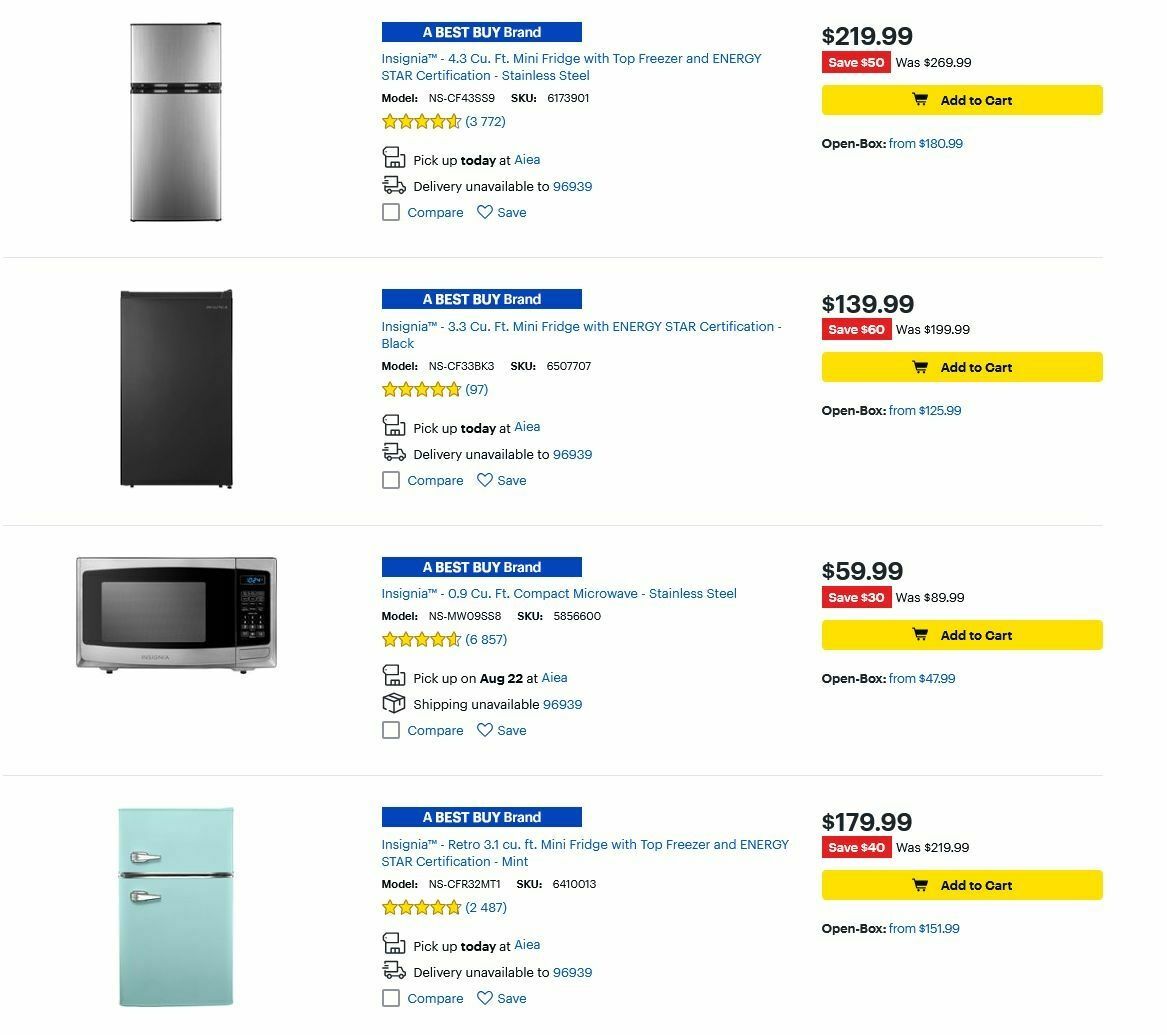The height and width of the screenshot is (1035, 1167).
Task: Add the Retro mint fridge to cart
Action: tap(961, 885)
